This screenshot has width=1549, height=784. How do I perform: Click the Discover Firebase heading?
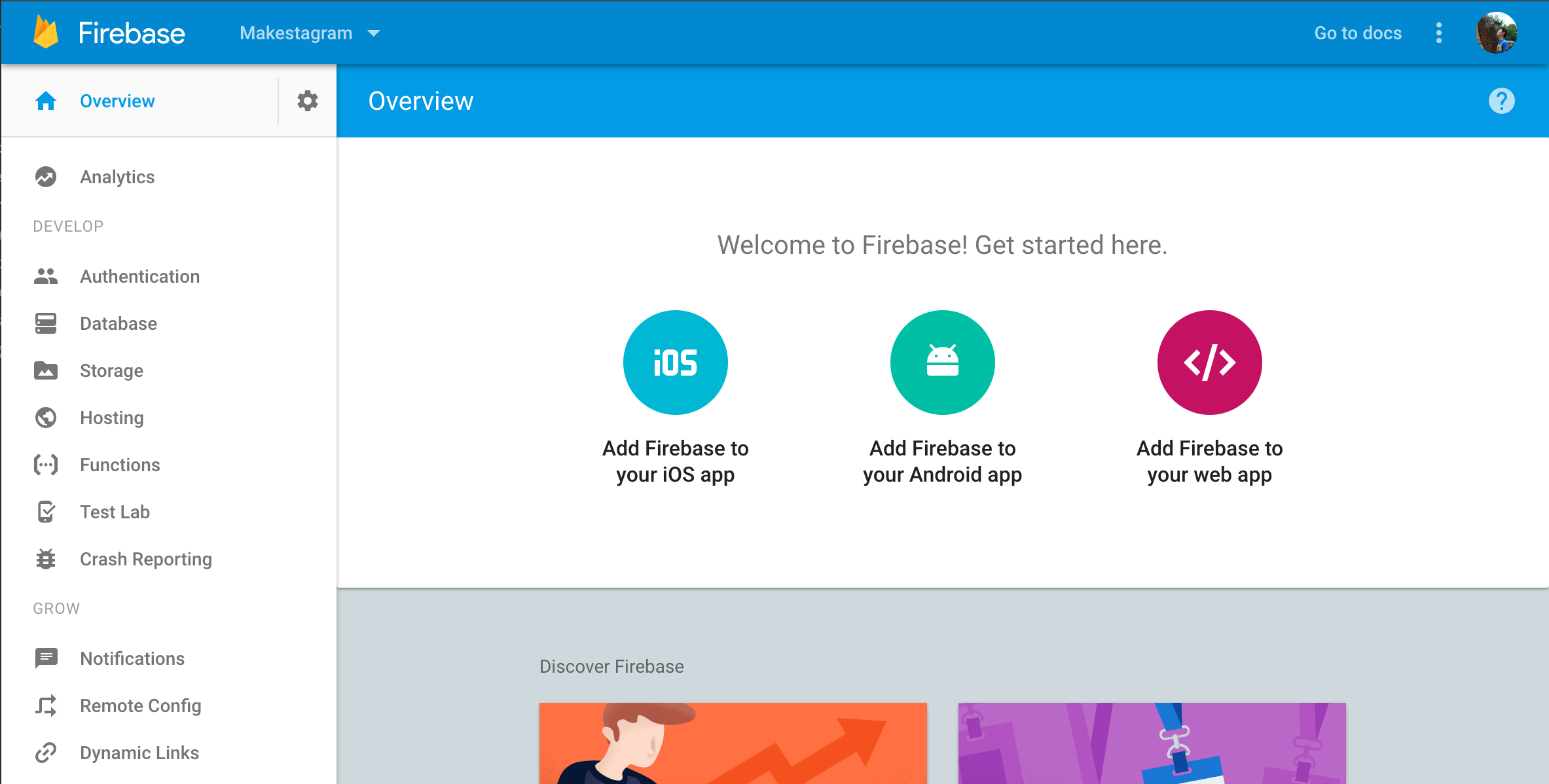[x=611, y=666]
